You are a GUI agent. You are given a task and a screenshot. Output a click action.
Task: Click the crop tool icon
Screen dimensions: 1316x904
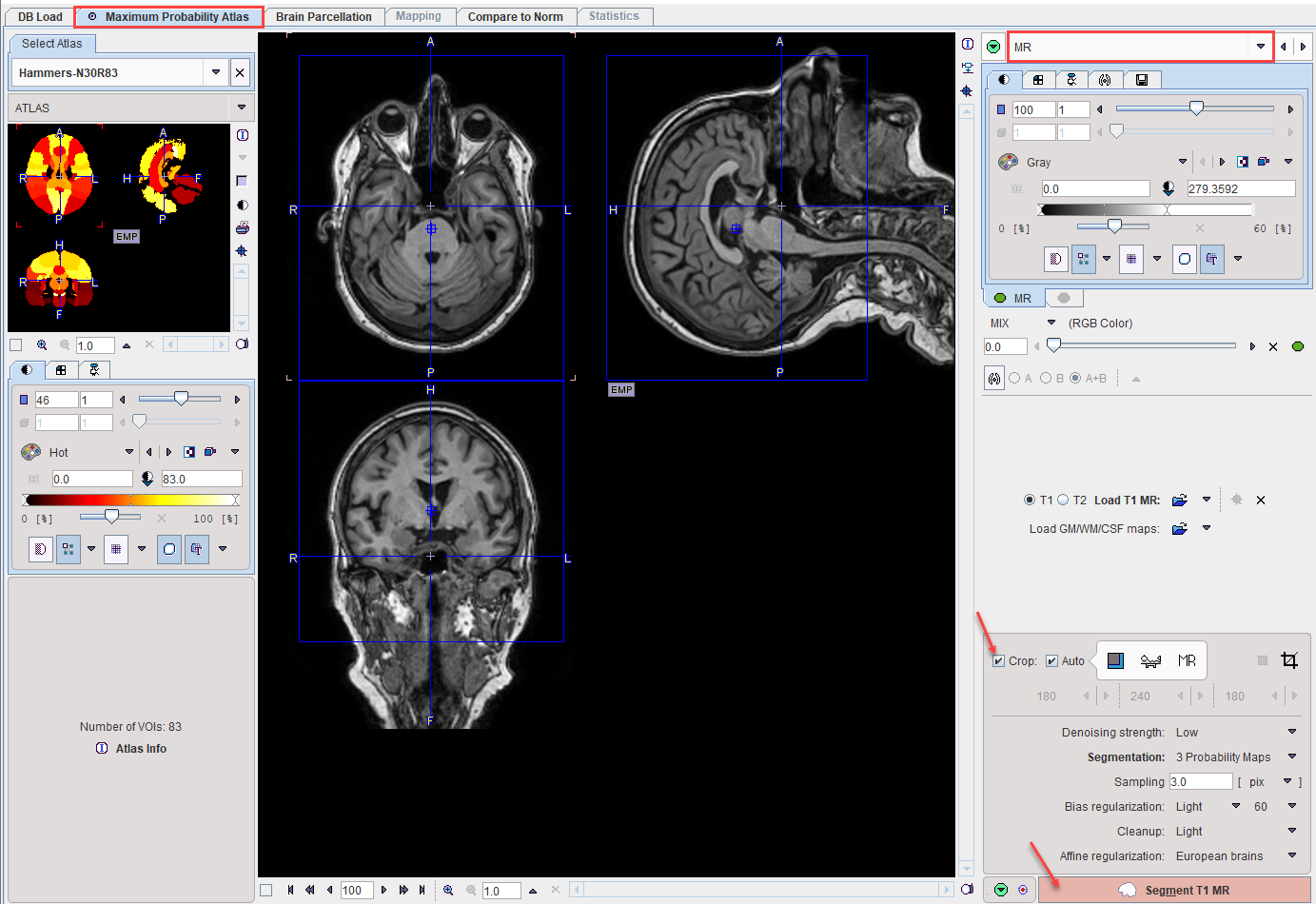1289,660
